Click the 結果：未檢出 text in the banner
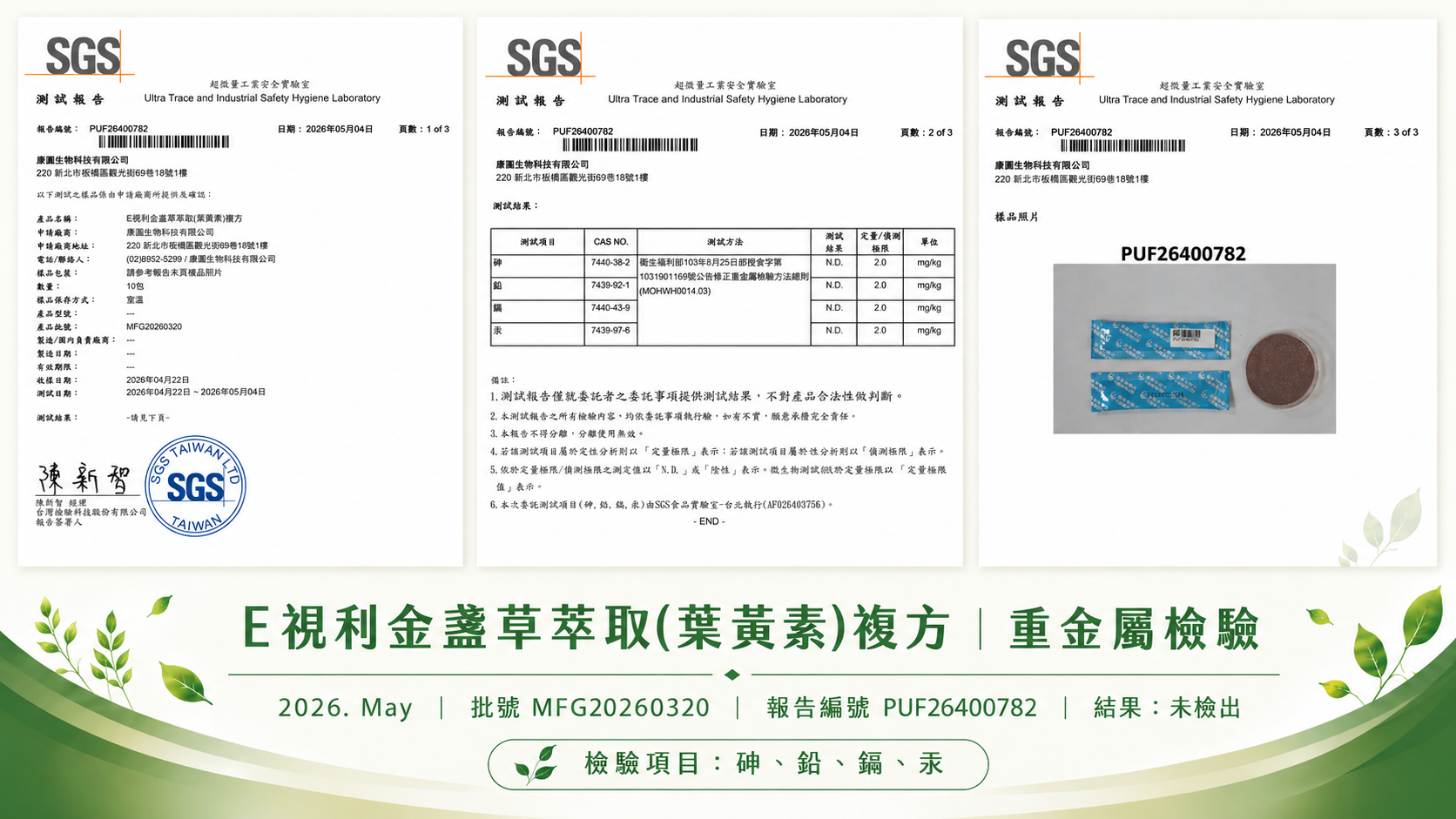This screenshot has height=819, width=1456. coord(1168,708)
